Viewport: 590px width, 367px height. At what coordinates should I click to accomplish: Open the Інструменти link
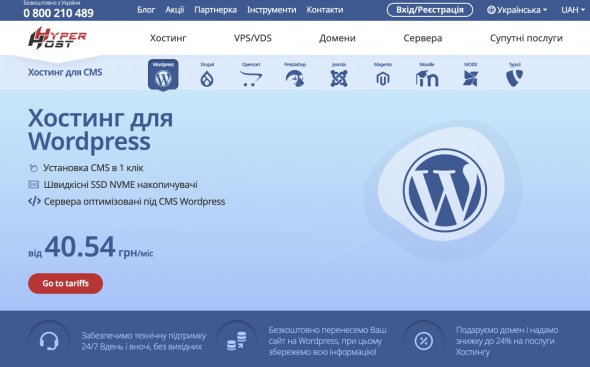(272, 10)
